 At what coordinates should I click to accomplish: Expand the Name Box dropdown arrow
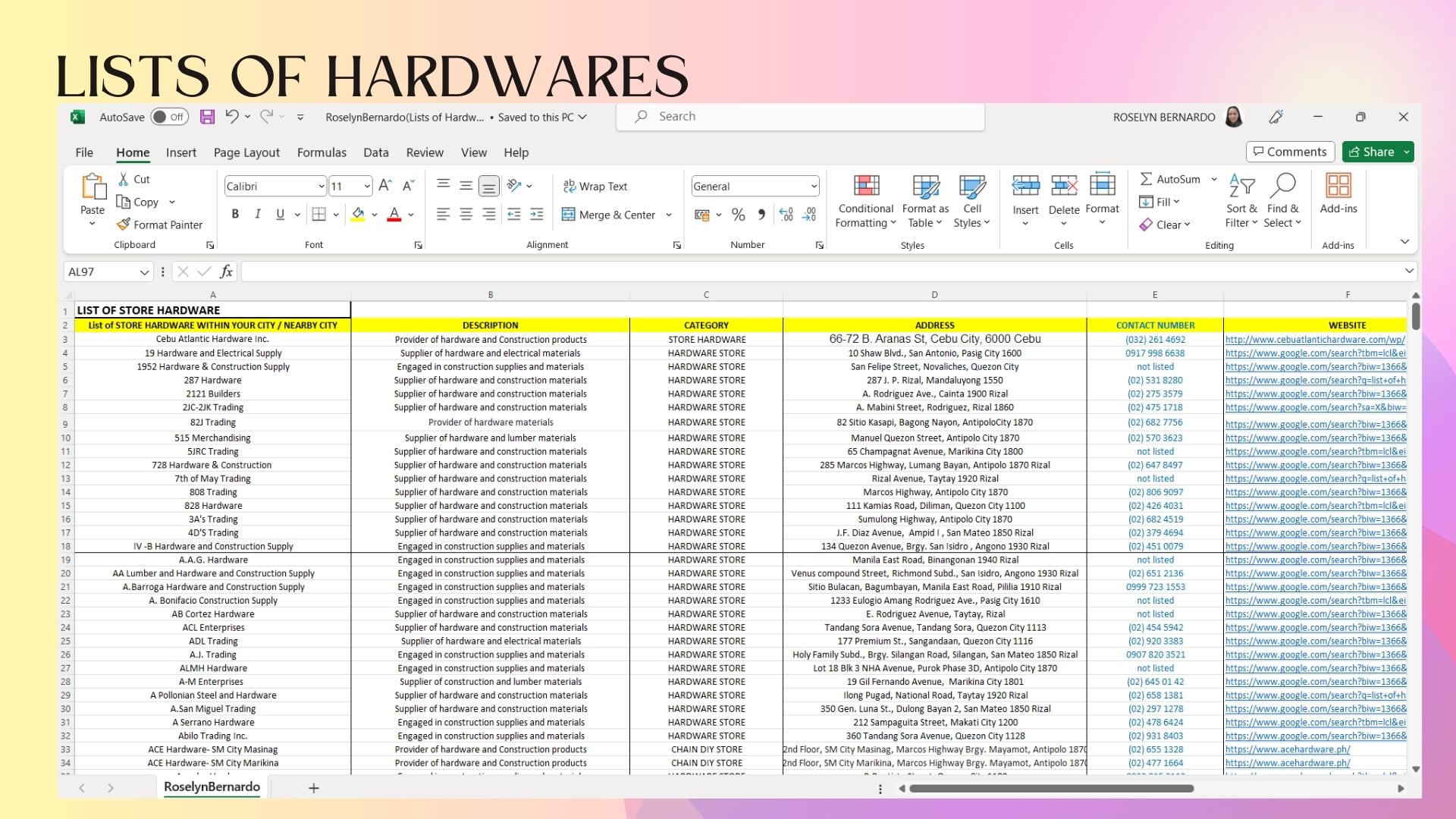(144, 272)
